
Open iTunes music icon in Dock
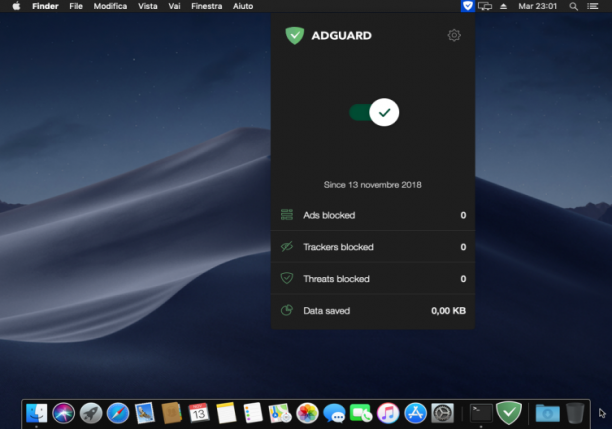click(388, 413)
